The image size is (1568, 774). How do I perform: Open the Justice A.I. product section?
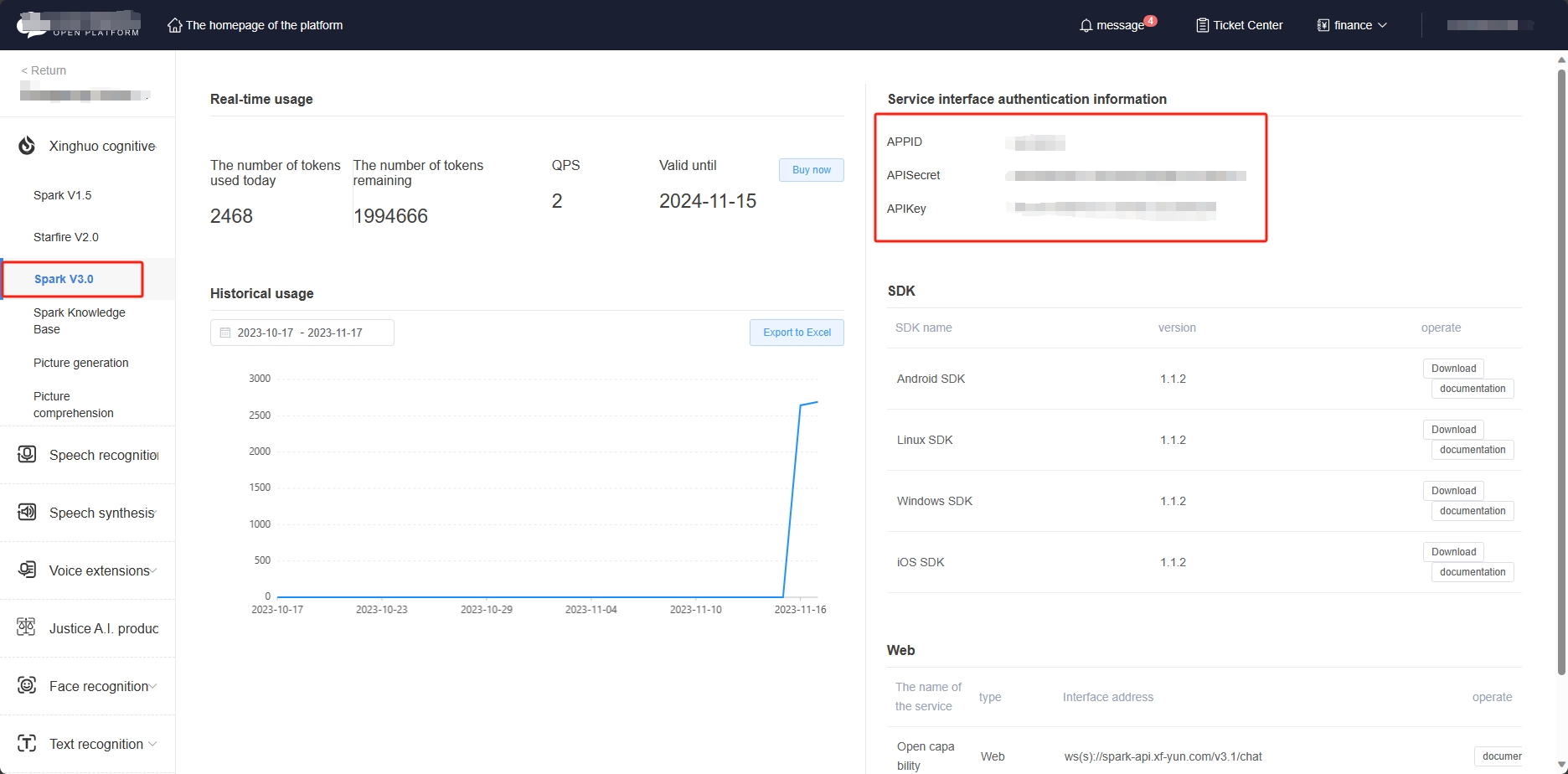tap(87, 628)
